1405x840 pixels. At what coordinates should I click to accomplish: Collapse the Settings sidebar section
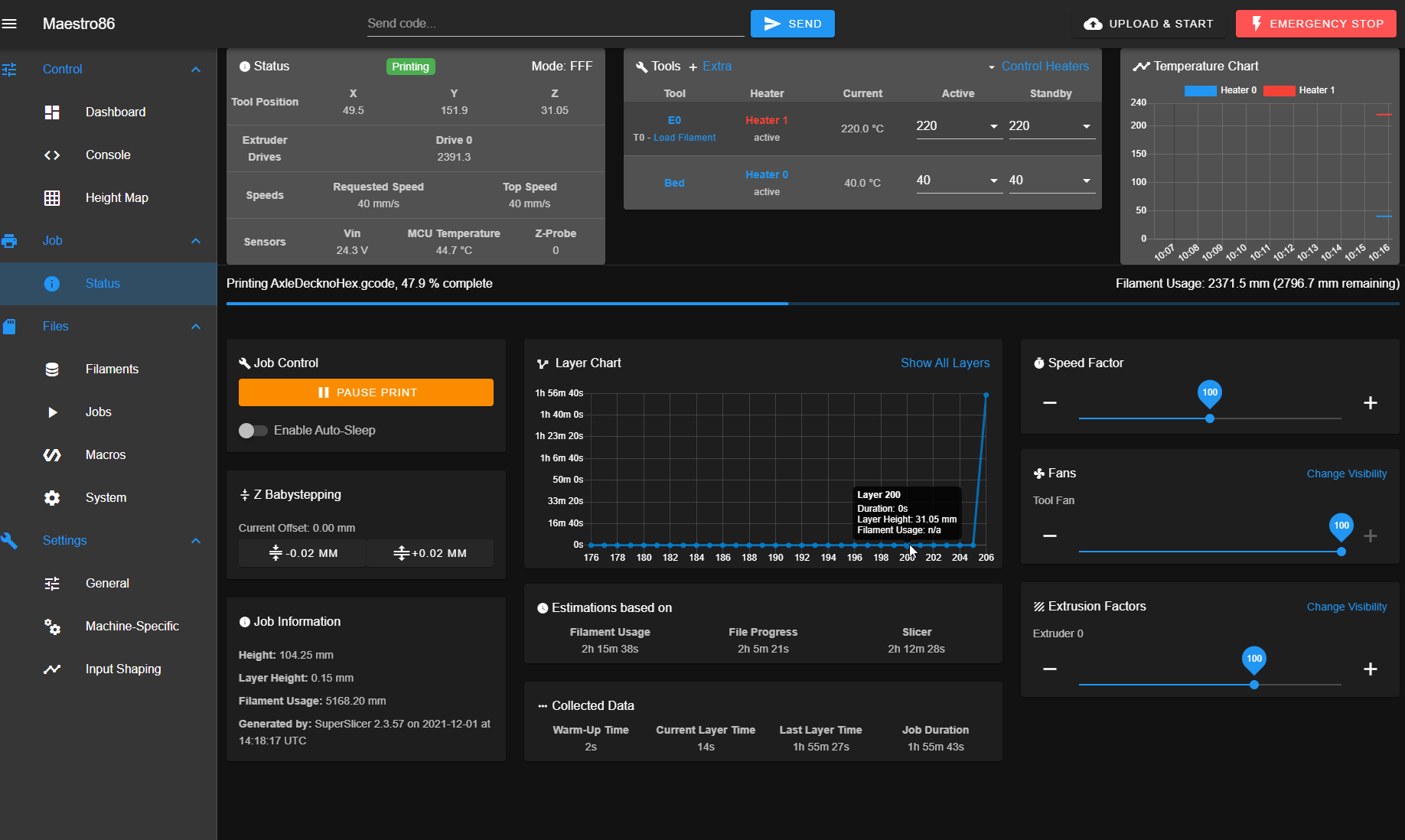click(x=196, y=541)
